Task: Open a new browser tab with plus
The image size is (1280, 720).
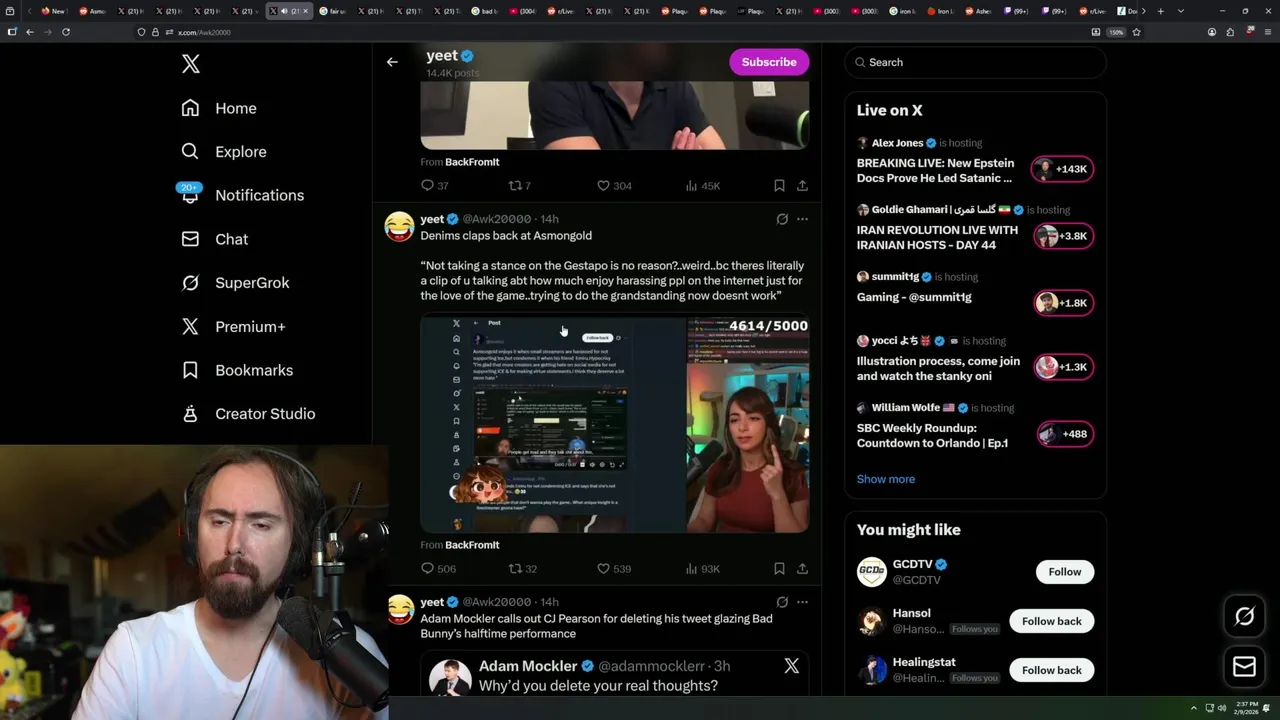Action: tap(1160, 11)
